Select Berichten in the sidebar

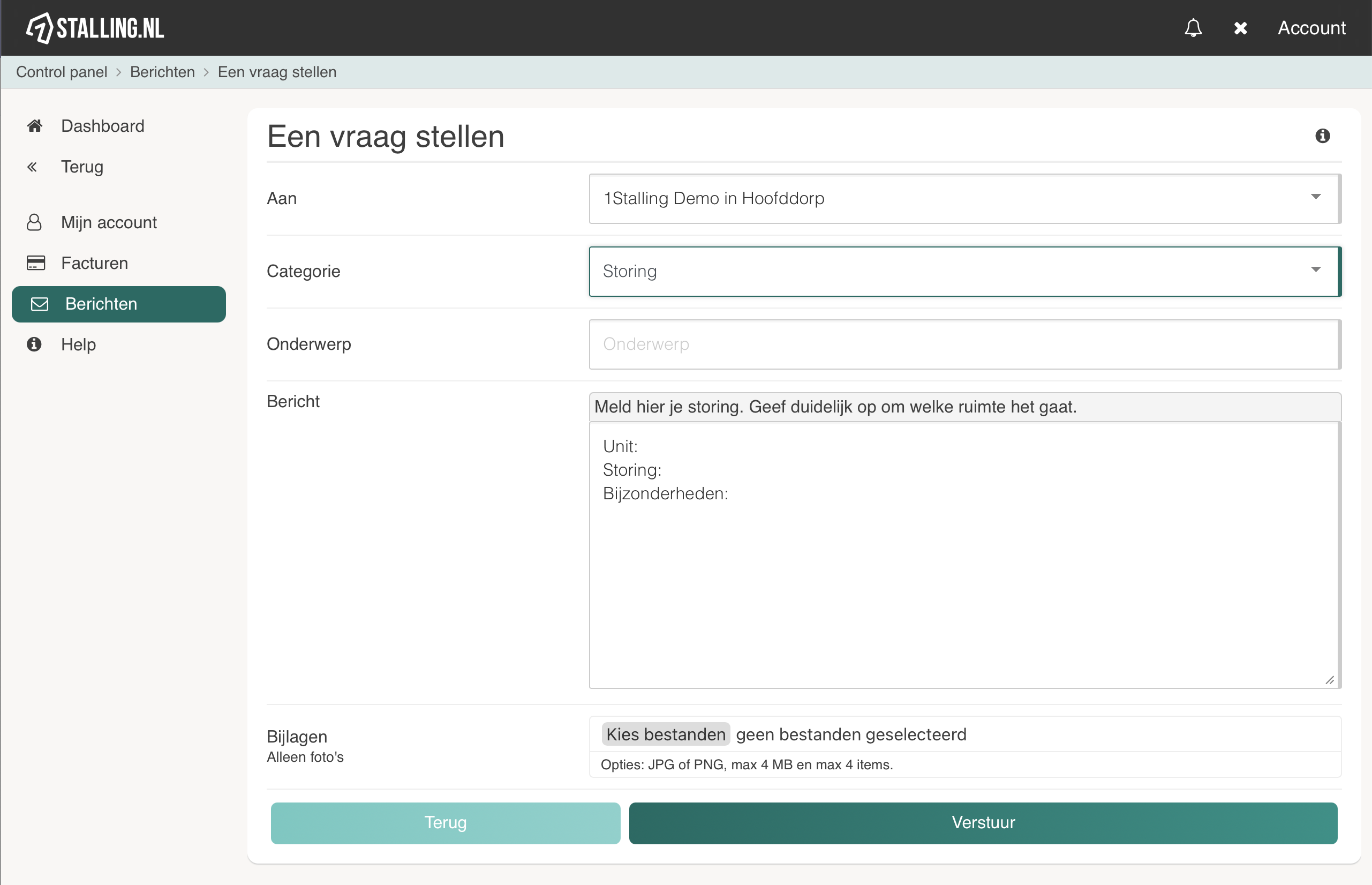118,304
